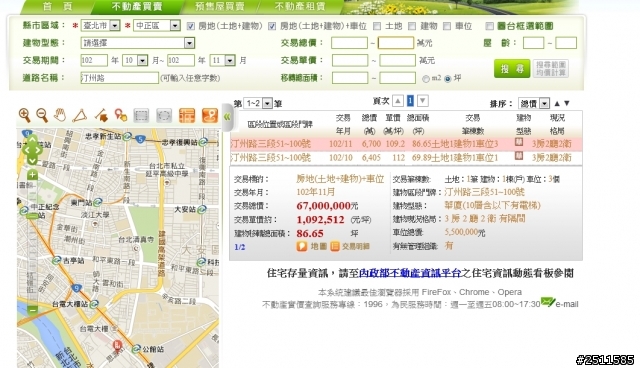The height and width of the screenshot is (368, 640).
Task: Sort descending with the down triangle
Action: [x=567, y=103]
